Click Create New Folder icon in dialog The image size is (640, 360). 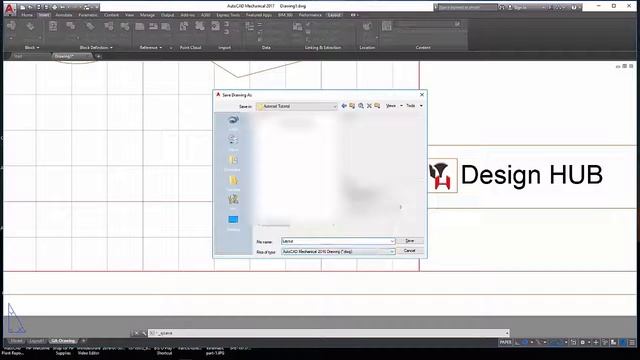[377, 106]
